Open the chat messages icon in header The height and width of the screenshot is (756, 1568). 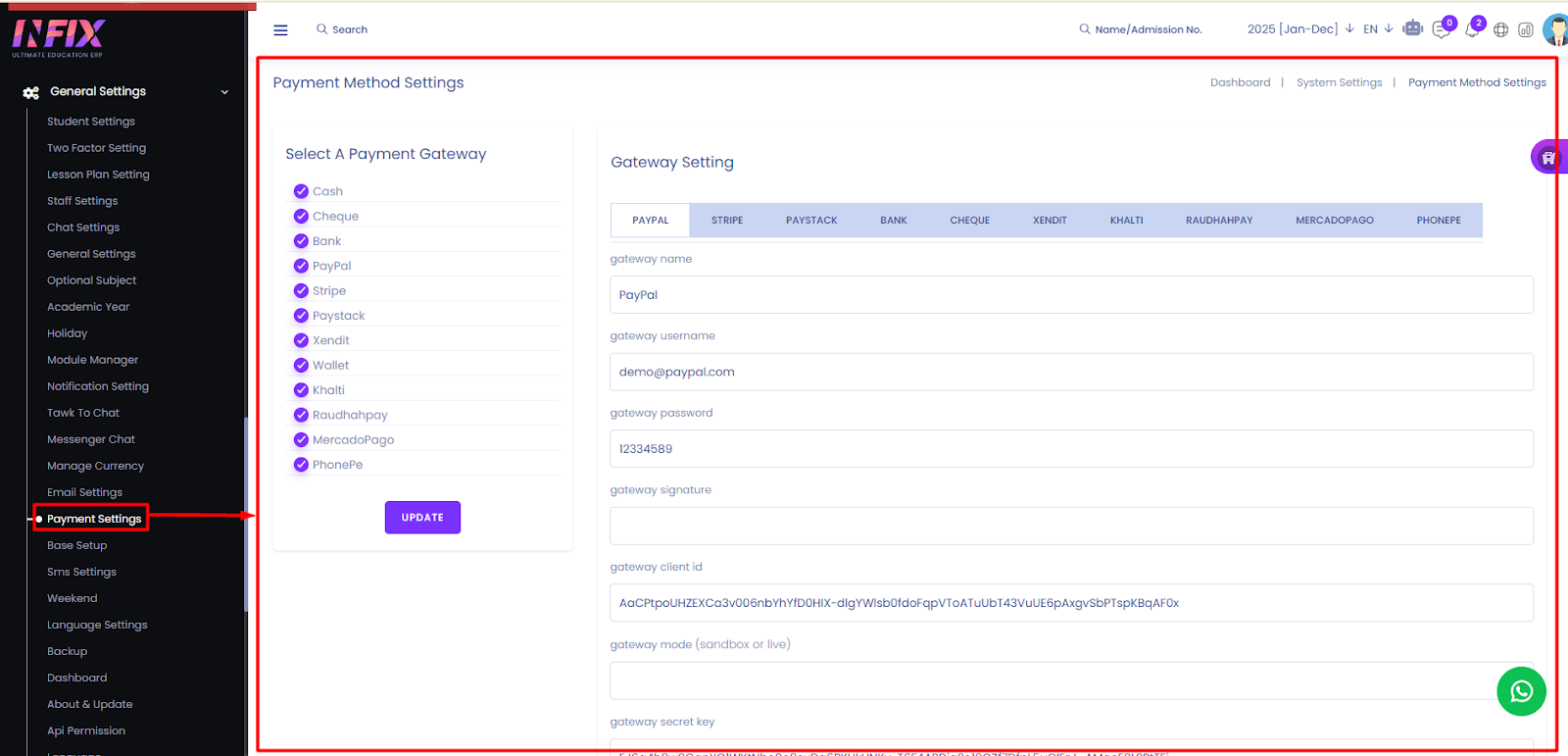[1441, 29]
